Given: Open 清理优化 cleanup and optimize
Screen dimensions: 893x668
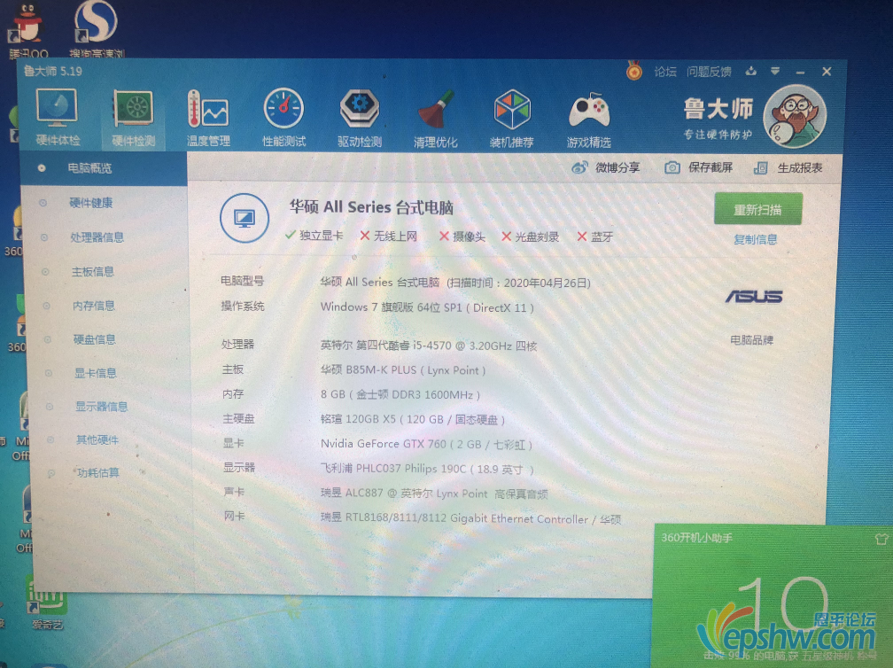Looking at the screenshot, I should click(x=436, y=118).
